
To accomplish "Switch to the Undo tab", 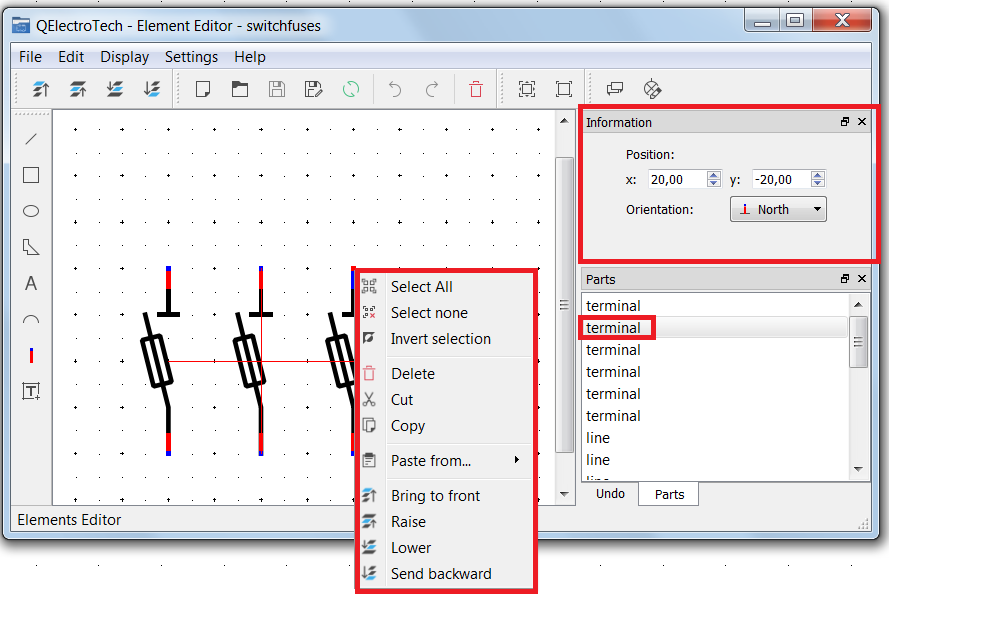I will coord(610,494).
